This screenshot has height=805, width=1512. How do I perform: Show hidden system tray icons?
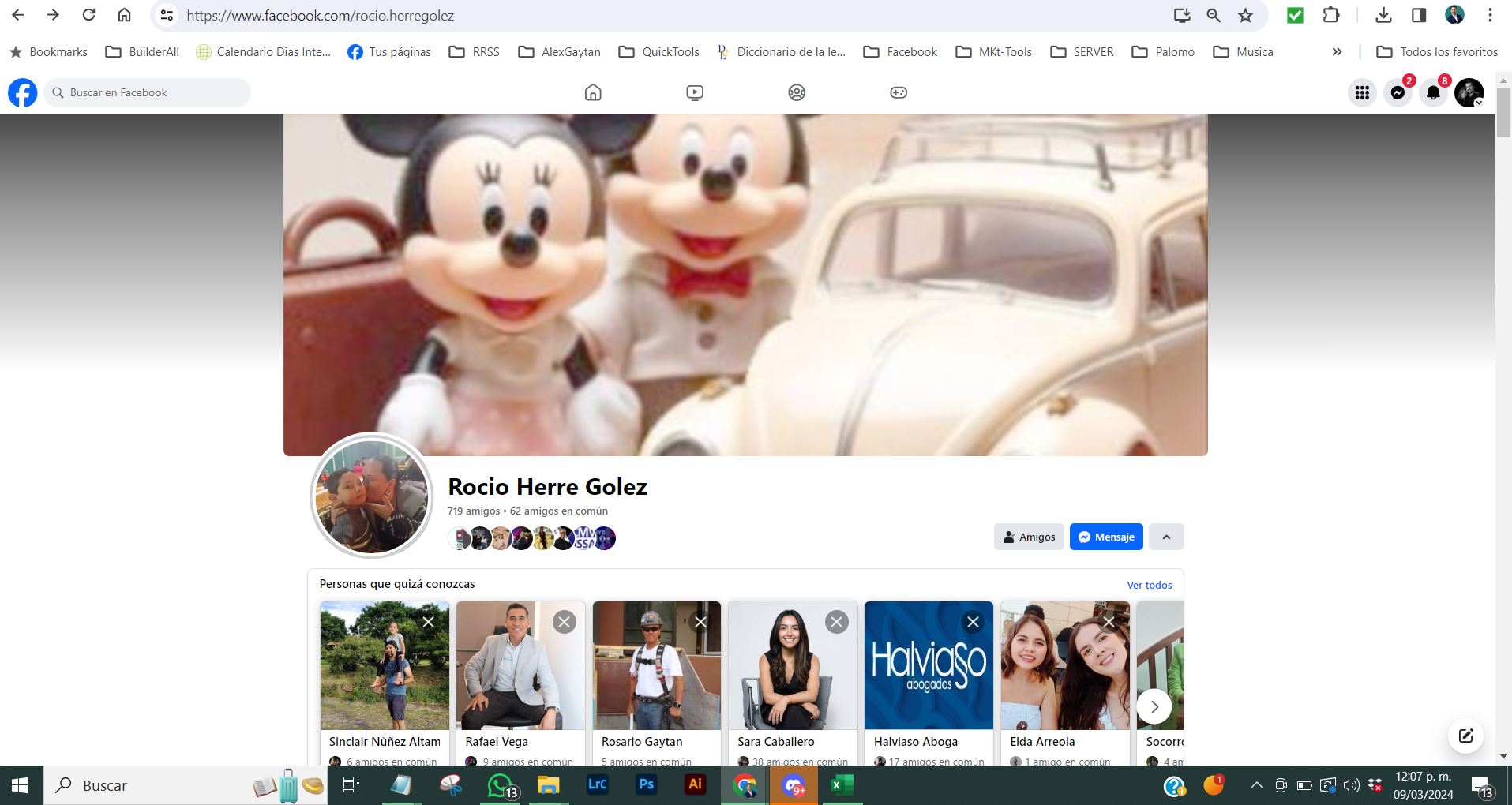pos(1256,785)
